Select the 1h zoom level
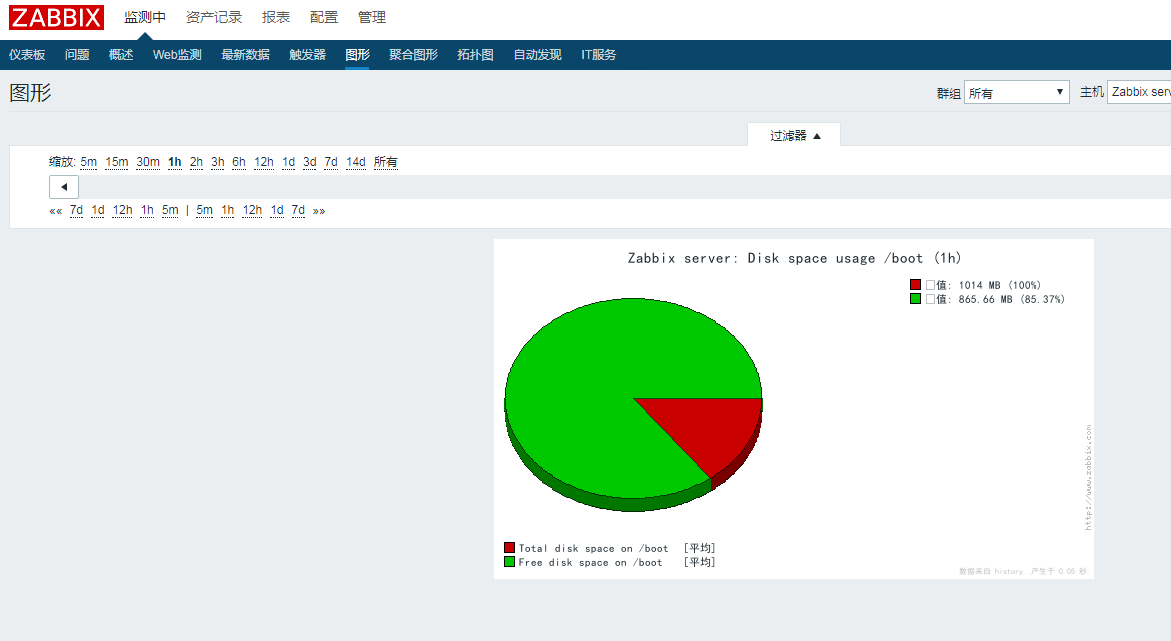The width and height of the screenshot is (1171, 641). coord(174,161)
